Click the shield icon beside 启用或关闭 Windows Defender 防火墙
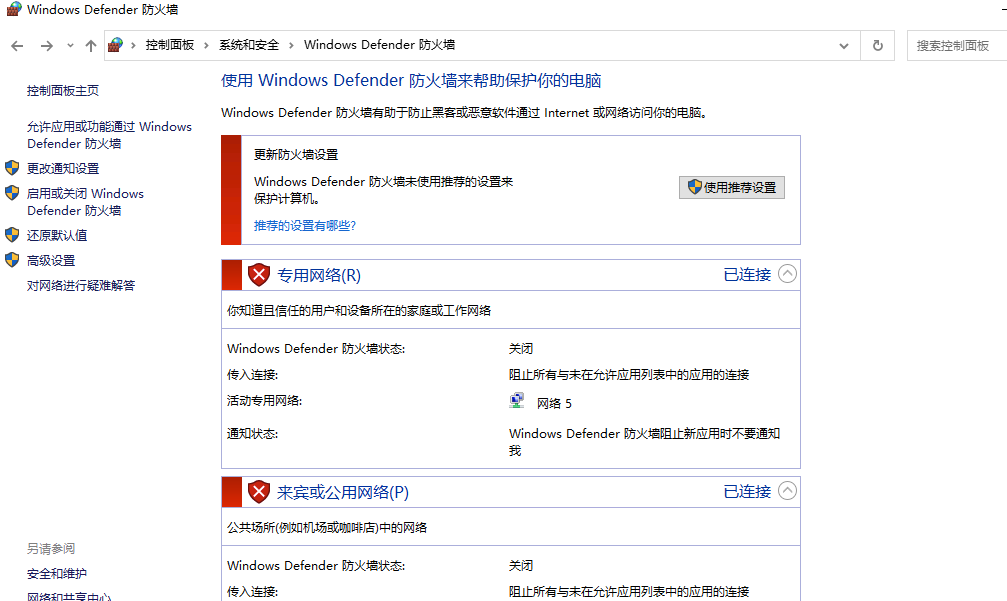1007x601 pixels. (12, 193)
